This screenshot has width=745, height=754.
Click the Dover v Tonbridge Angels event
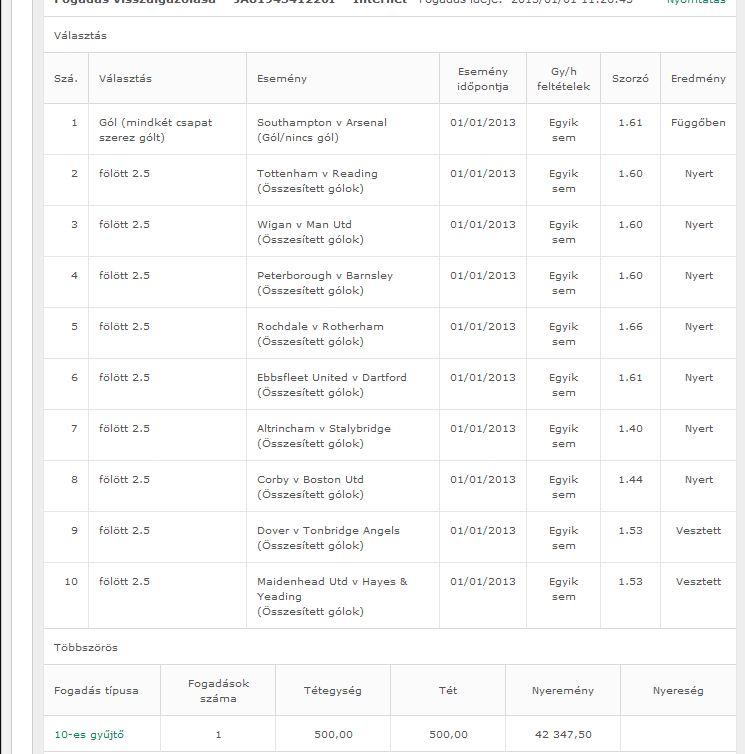(328, 531)
